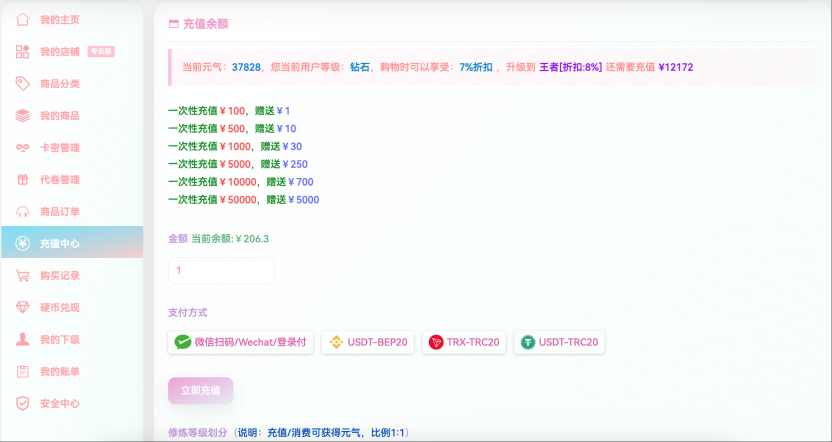Open 卡密管理 menu item
Screen dimensions: 832x442
coord(59,147)
